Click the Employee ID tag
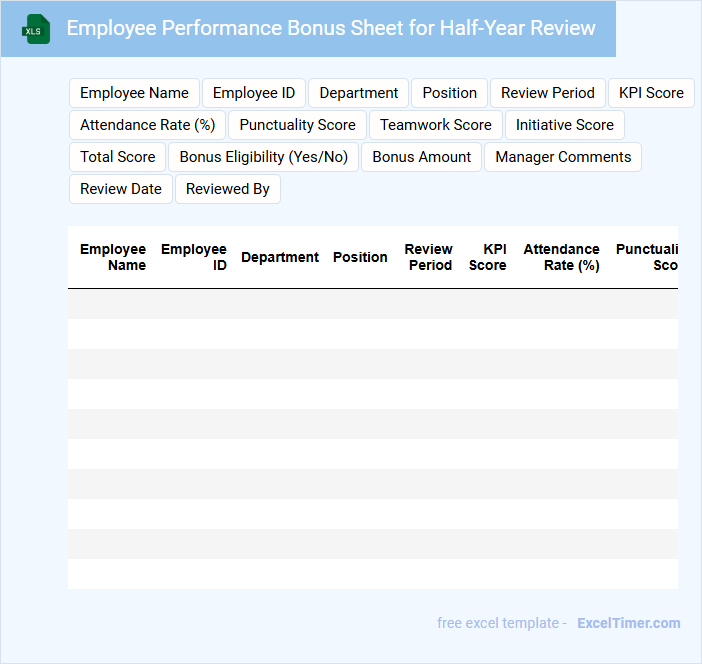The image size is (702, 664). pos(254,93)
